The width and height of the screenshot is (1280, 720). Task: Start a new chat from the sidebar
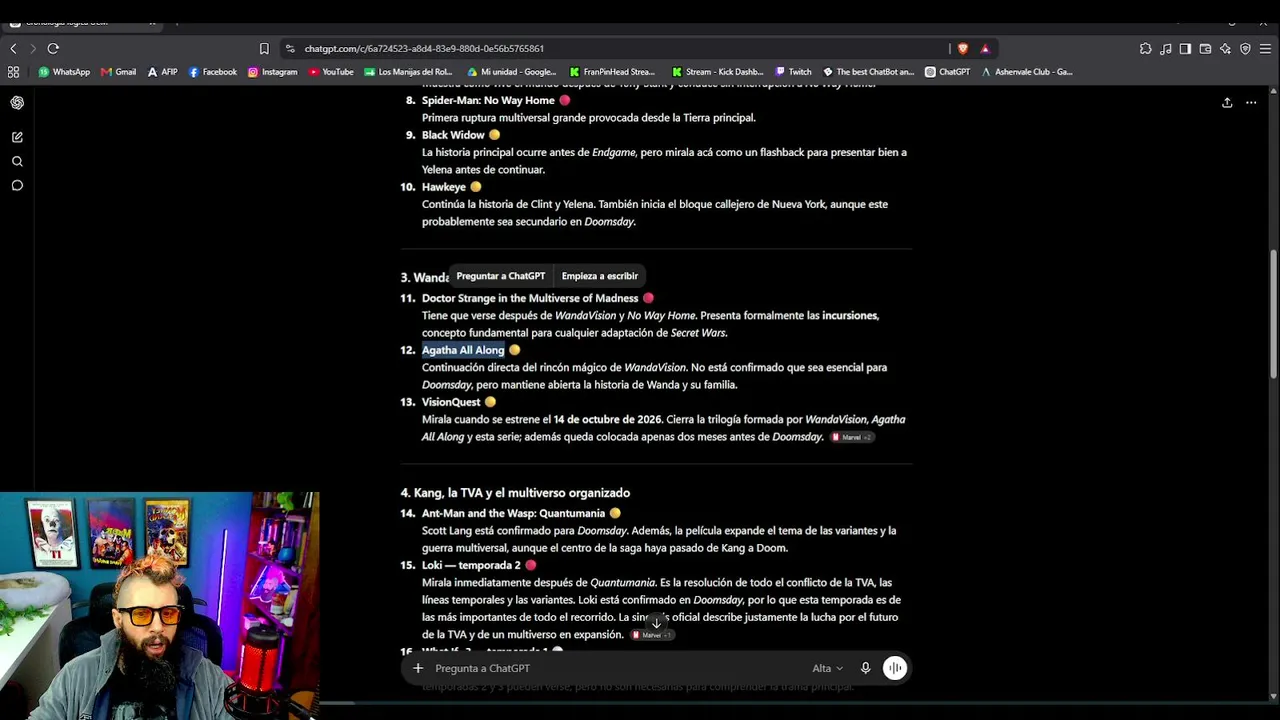point(17,137)
